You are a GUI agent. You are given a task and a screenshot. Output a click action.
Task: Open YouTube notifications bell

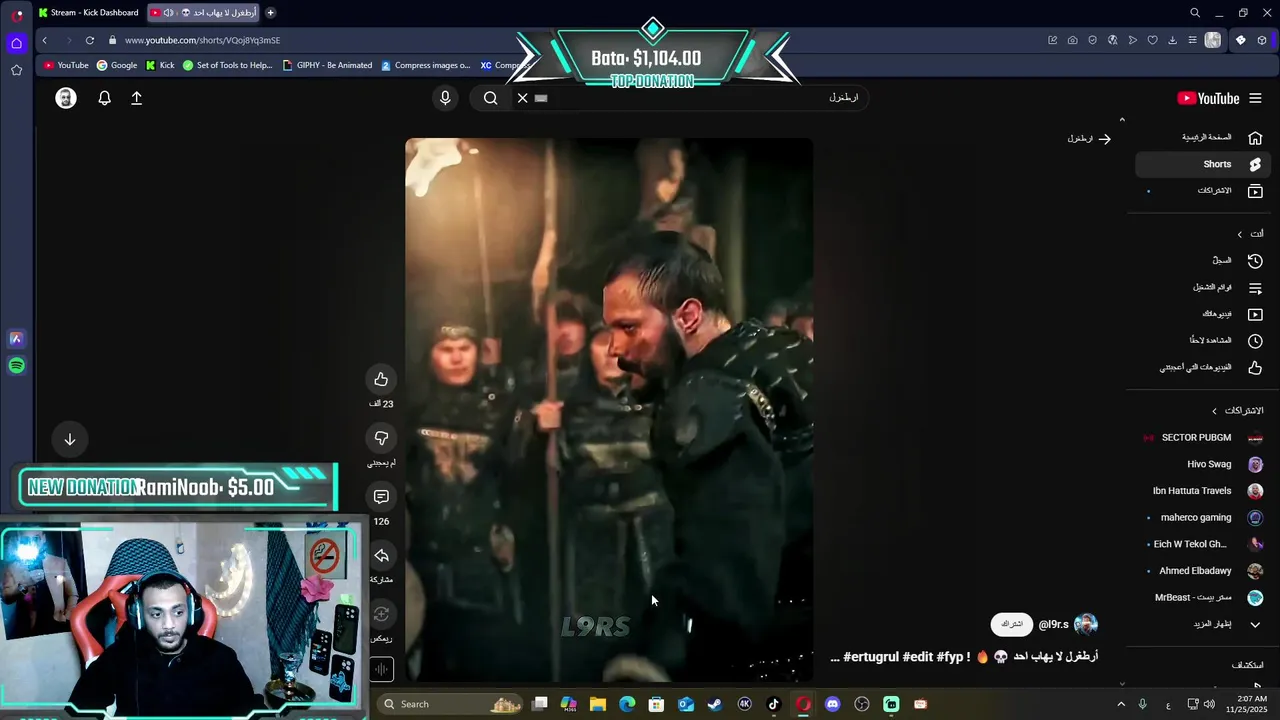tap(104, 98)
